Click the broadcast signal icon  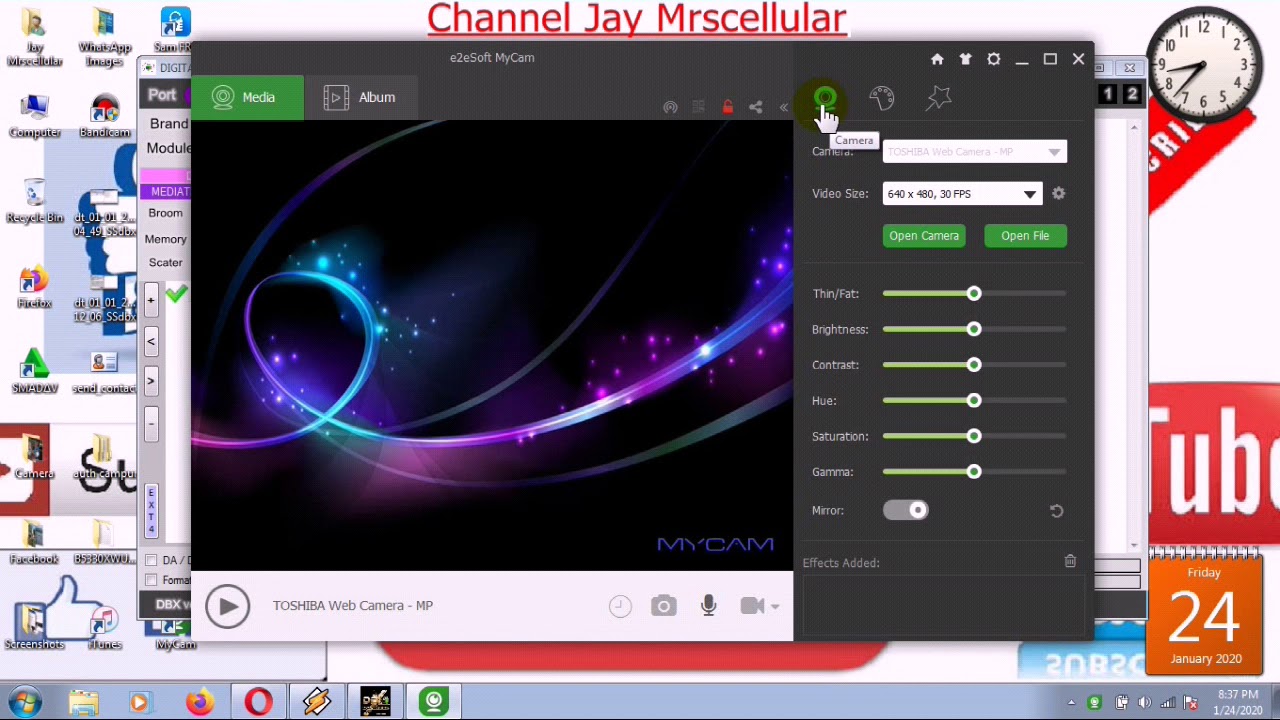[670, 107]
